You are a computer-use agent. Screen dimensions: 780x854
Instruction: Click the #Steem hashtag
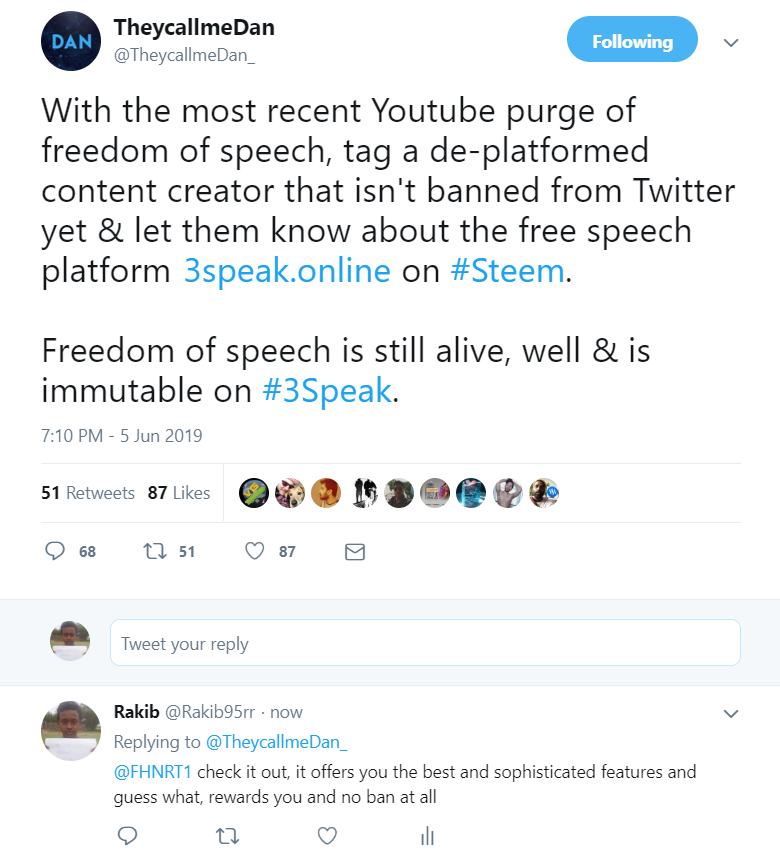click(x=508, y=272)
